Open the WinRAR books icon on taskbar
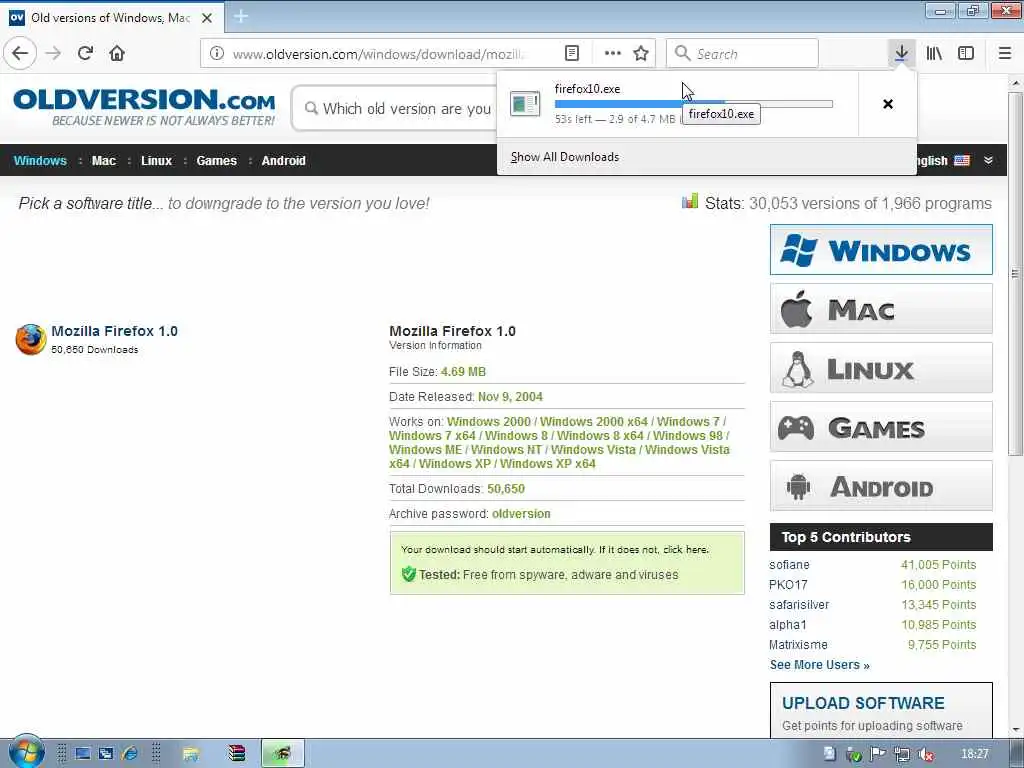Image resolution: width=1024 pixels, height=768 pixels. pos(236,754)
